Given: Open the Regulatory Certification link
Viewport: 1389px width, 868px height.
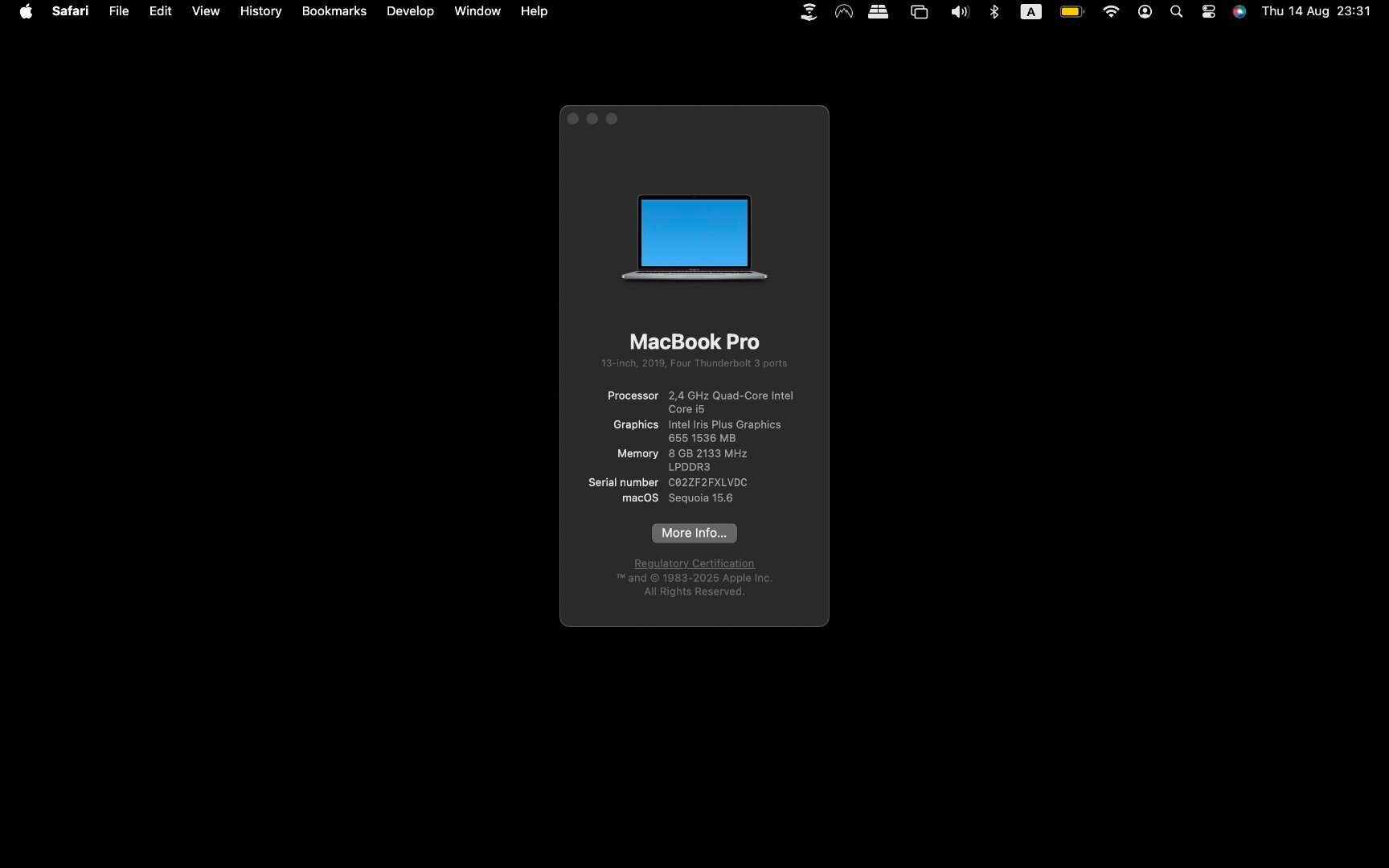Looking at the screenshot, I should point(694,563).
